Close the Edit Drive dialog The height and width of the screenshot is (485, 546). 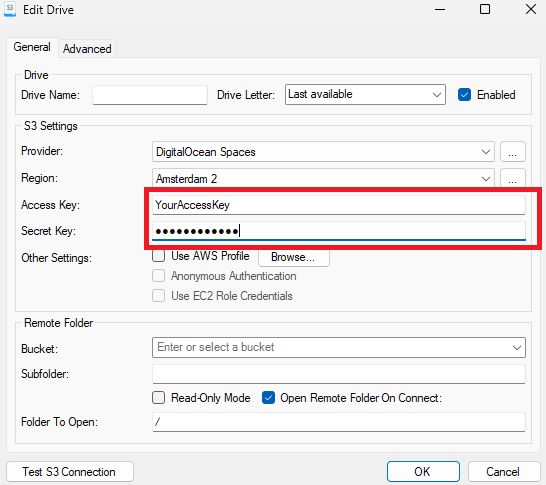[x=531, y=9]
